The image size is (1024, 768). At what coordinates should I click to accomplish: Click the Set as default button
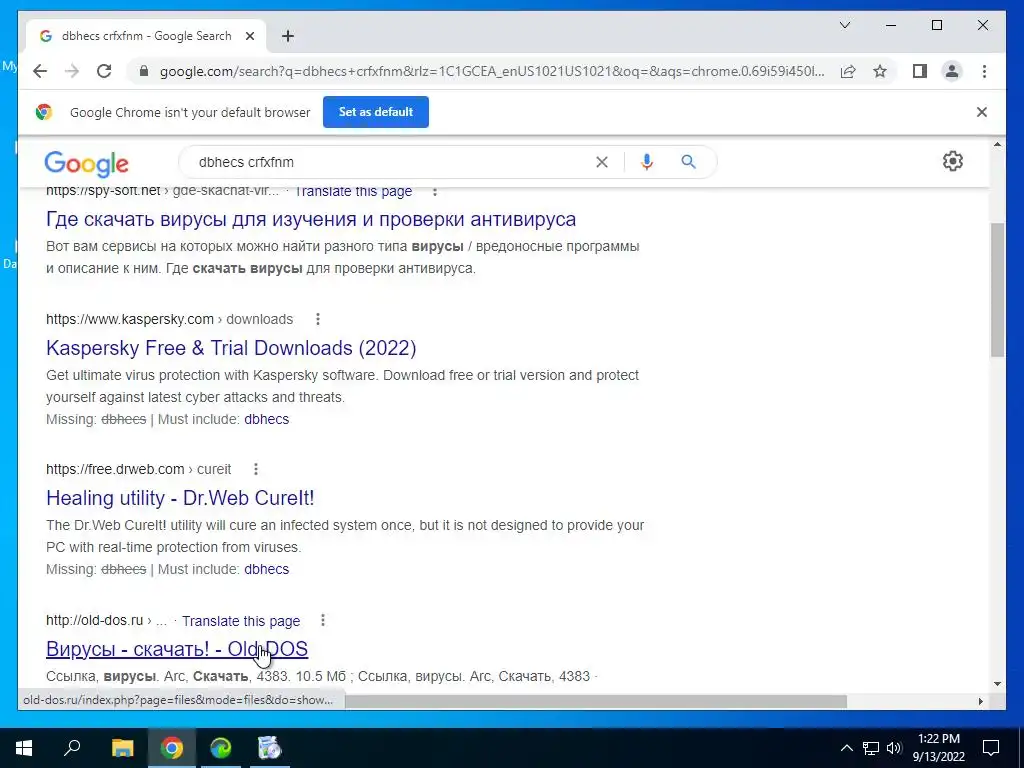tap(376, 112)
